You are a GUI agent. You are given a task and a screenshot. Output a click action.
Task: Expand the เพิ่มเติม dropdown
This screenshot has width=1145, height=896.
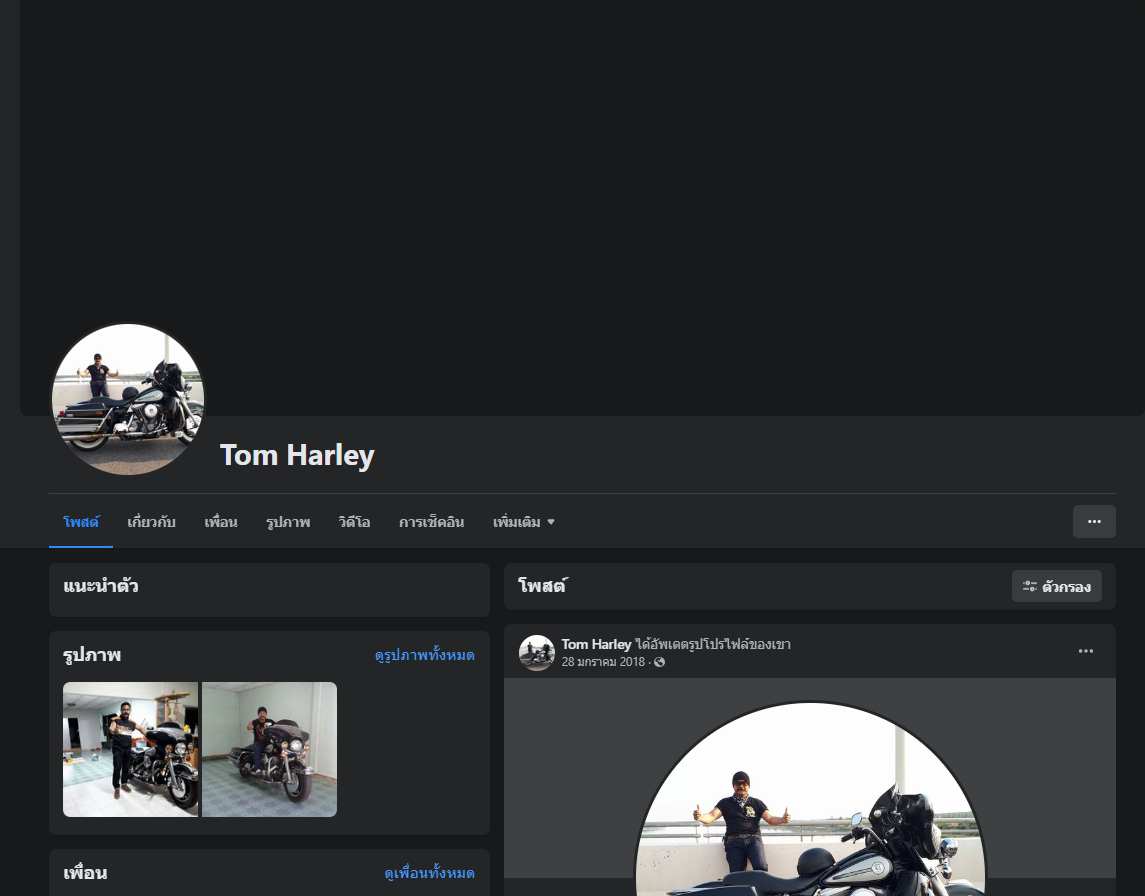coord(524,522)
